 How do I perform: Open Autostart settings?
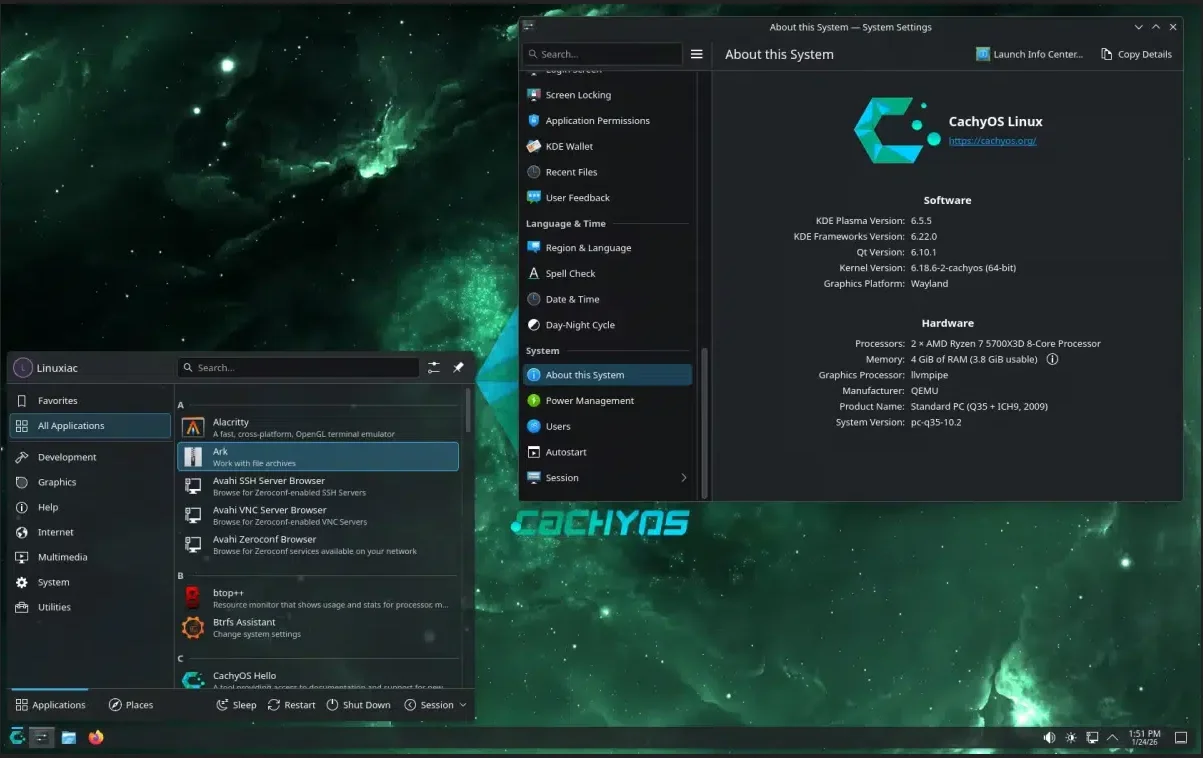point(607,452)
